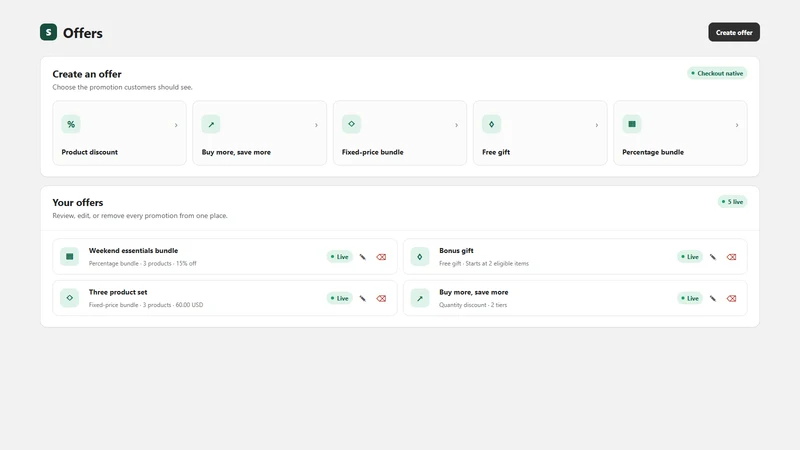The image size is (800, 450).
Task: Click 'Percentage bundle · 3 products · 15% off' text
Action: pyautogui.click(x=142, y=264)
